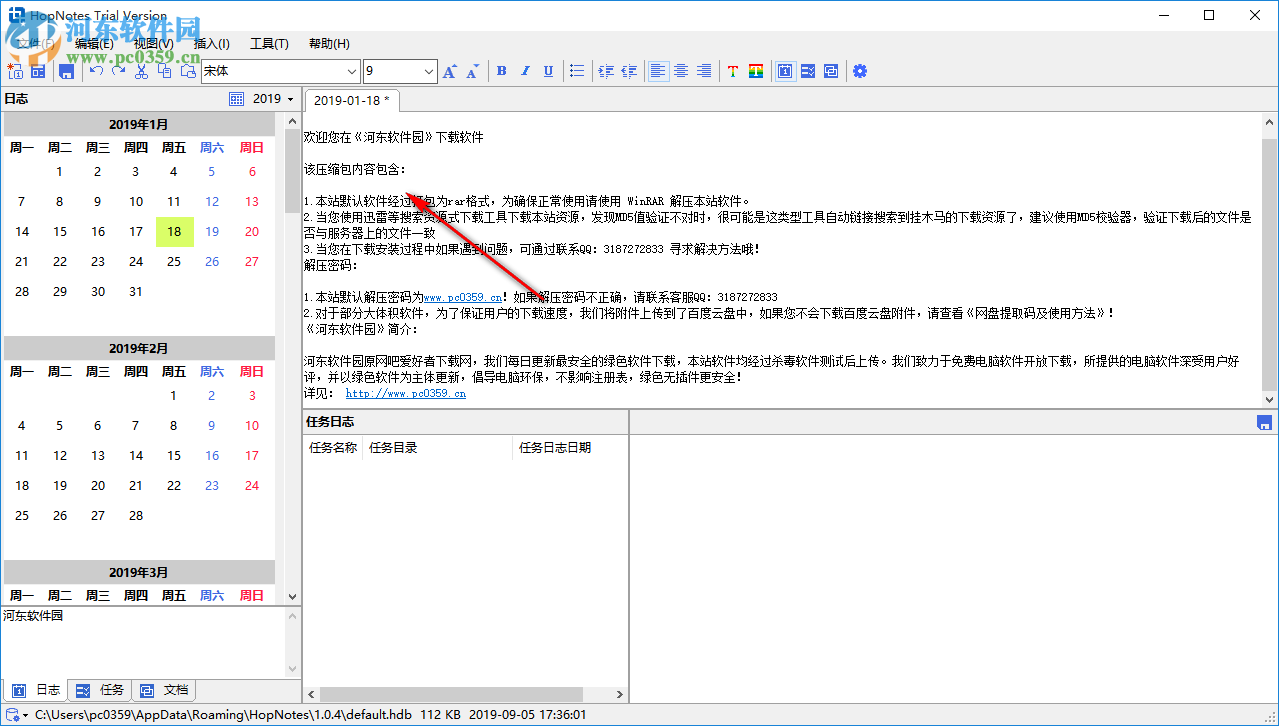The width and height of the screenshot is (1279, 726).
Task: Toggle left alignment off
Action: pos(657,71)
